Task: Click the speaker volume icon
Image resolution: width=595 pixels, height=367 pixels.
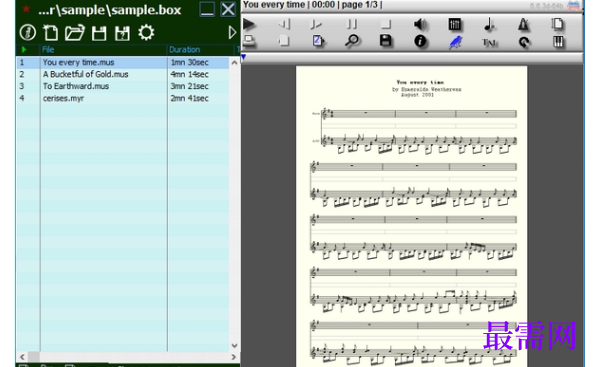Action: (x=420, y=25)
